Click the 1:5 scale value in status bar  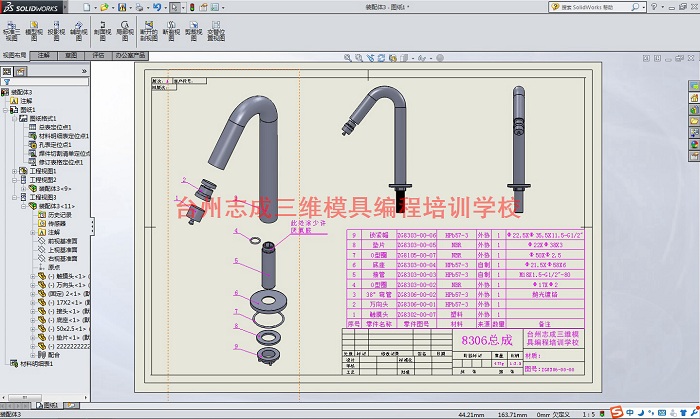589,415
